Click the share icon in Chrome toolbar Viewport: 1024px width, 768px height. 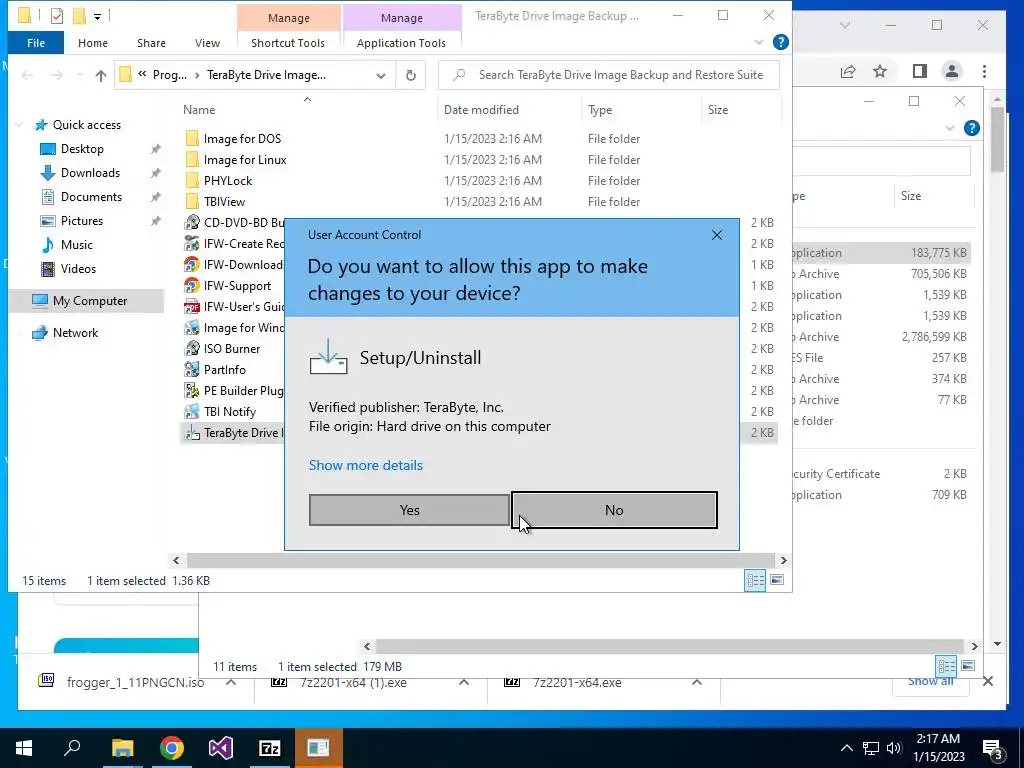[848, 71]
